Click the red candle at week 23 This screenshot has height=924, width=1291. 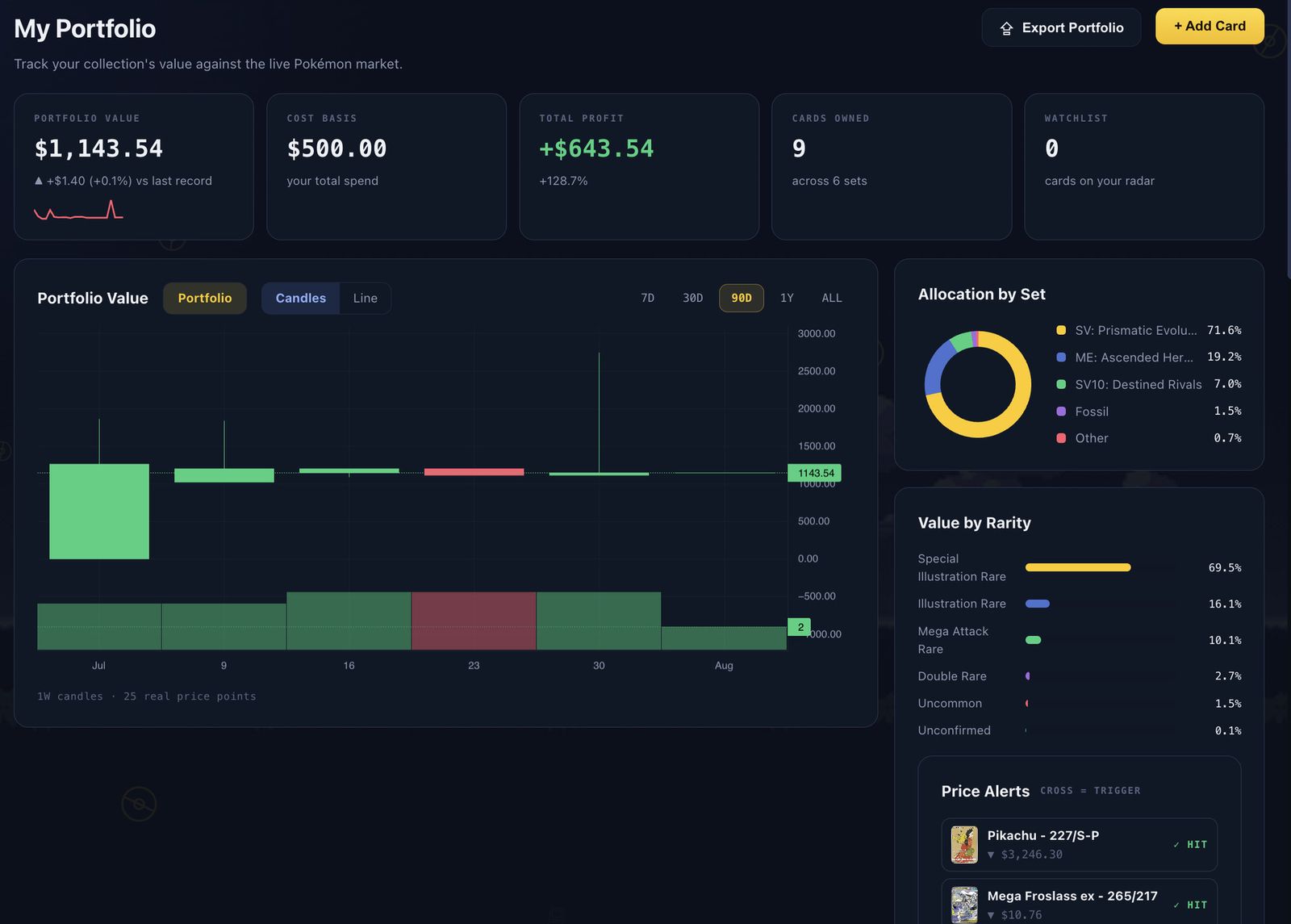point(474,471)
